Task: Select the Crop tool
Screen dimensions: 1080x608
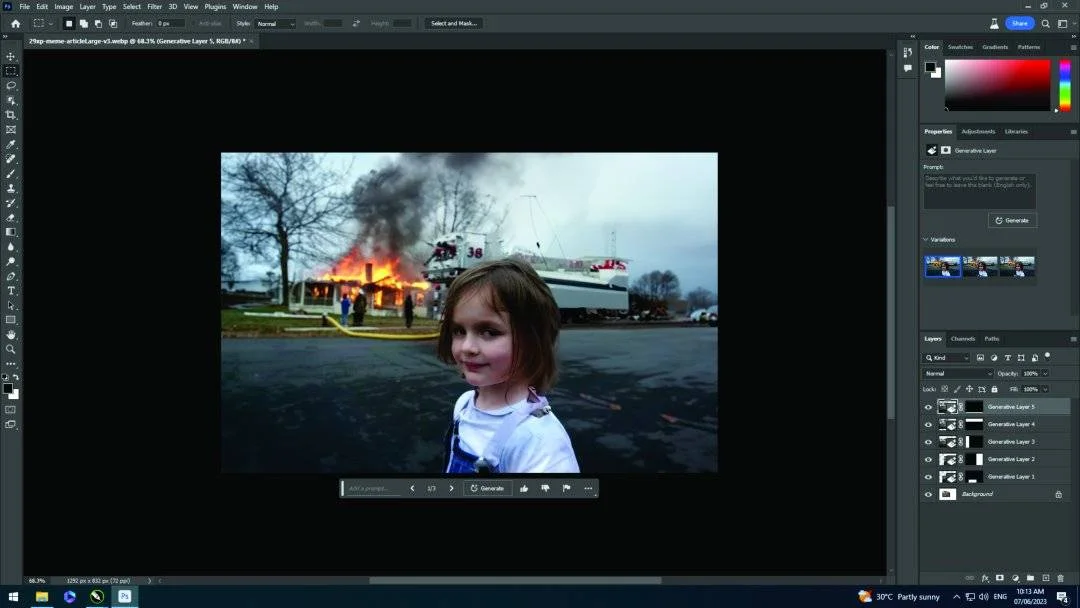Action: (x=11, y=115)
